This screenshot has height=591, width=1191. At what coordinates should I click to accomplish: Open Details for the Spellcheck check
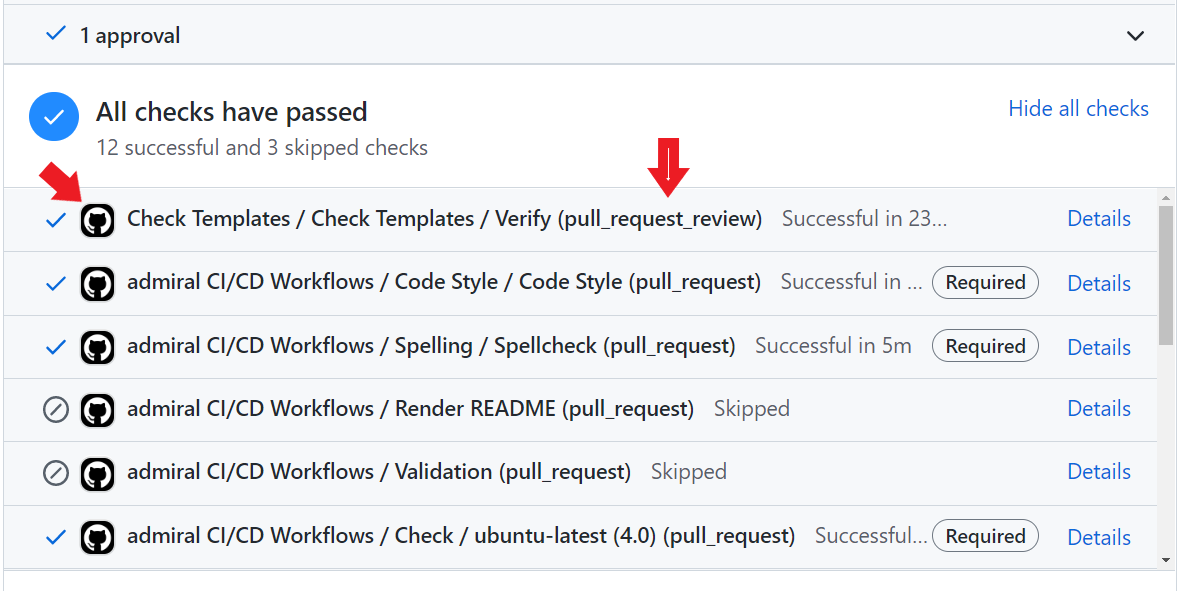coord(1099,346)
